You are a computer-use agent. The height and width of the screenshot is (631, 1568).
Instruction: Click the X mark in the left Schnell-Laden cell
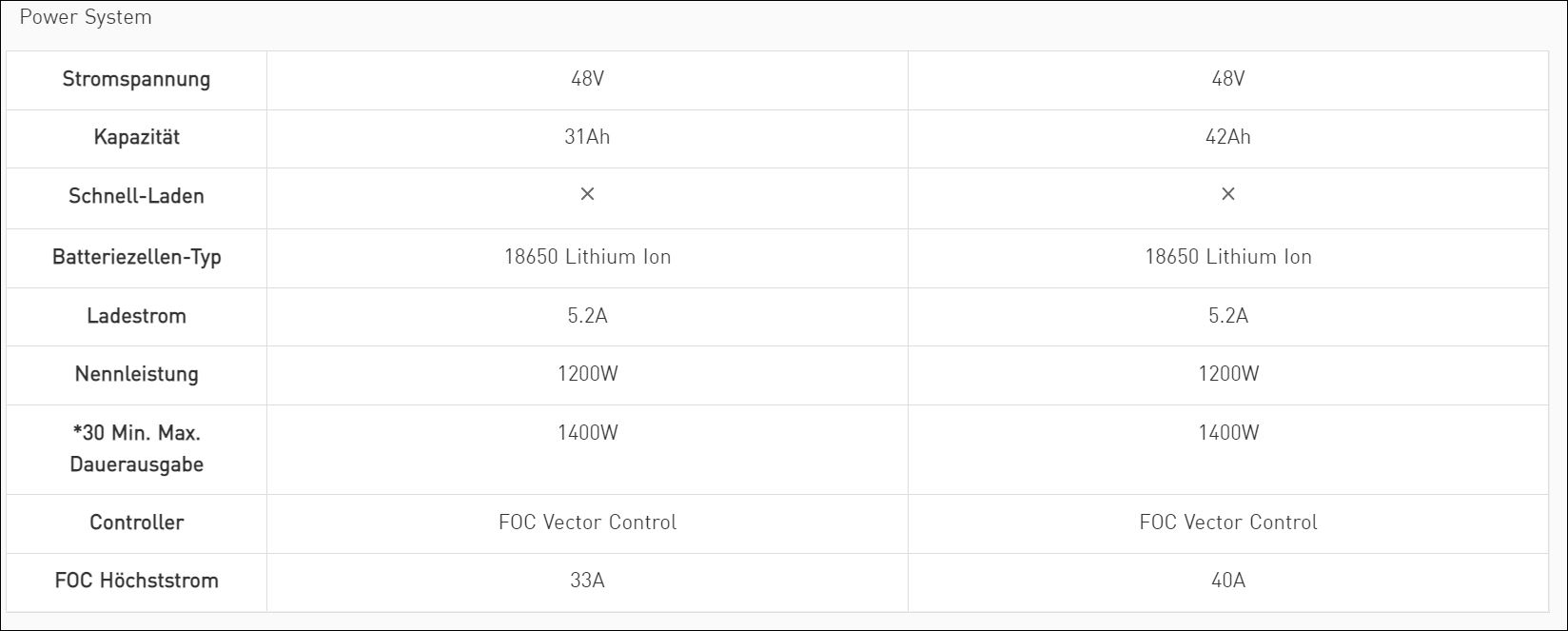pos(587,194)
